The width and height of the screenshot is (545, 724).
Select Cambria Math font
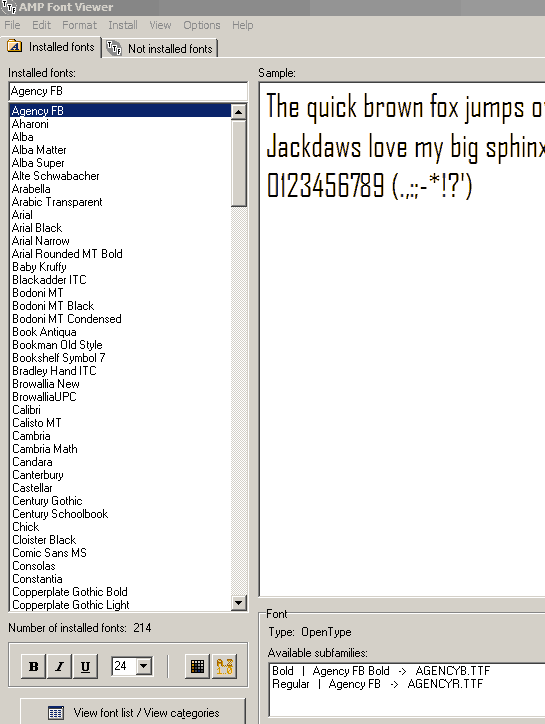pos(120,449)
